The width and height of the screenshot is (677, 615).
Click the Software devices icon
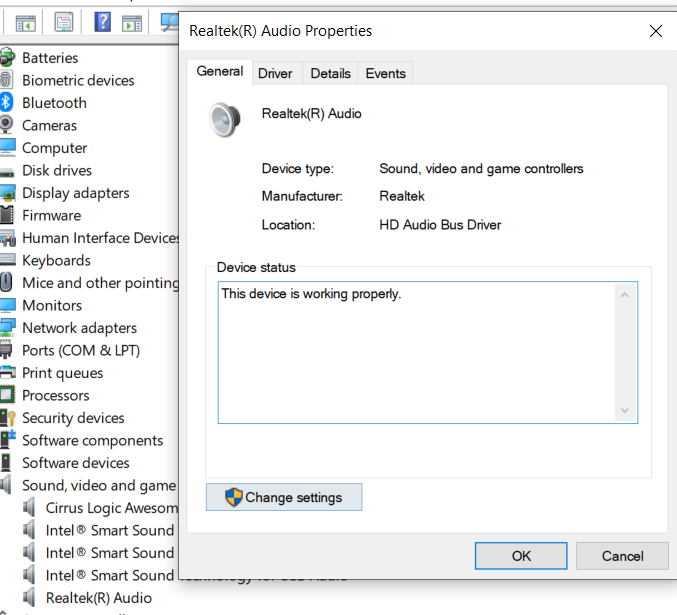coord(6,463)
